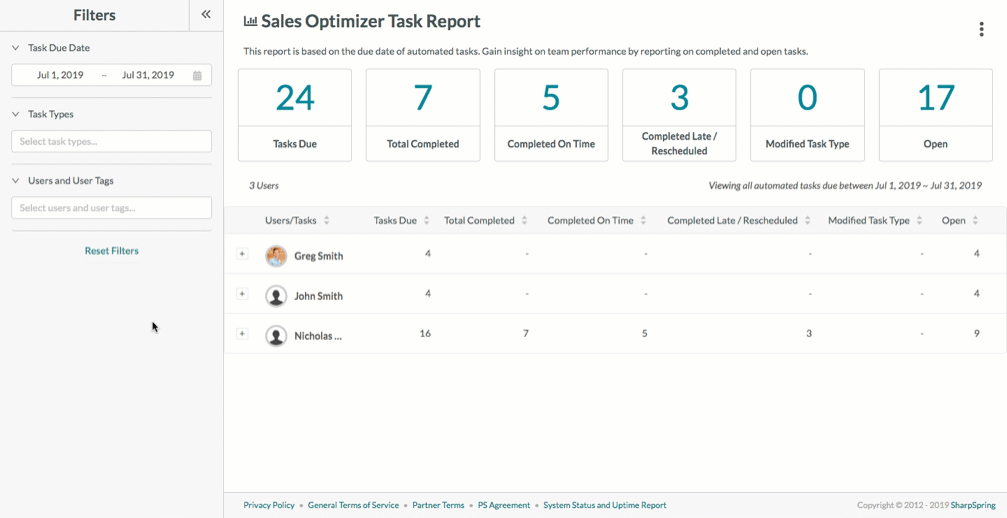Collapse the Task Types filter section

(x=16, y=114)
